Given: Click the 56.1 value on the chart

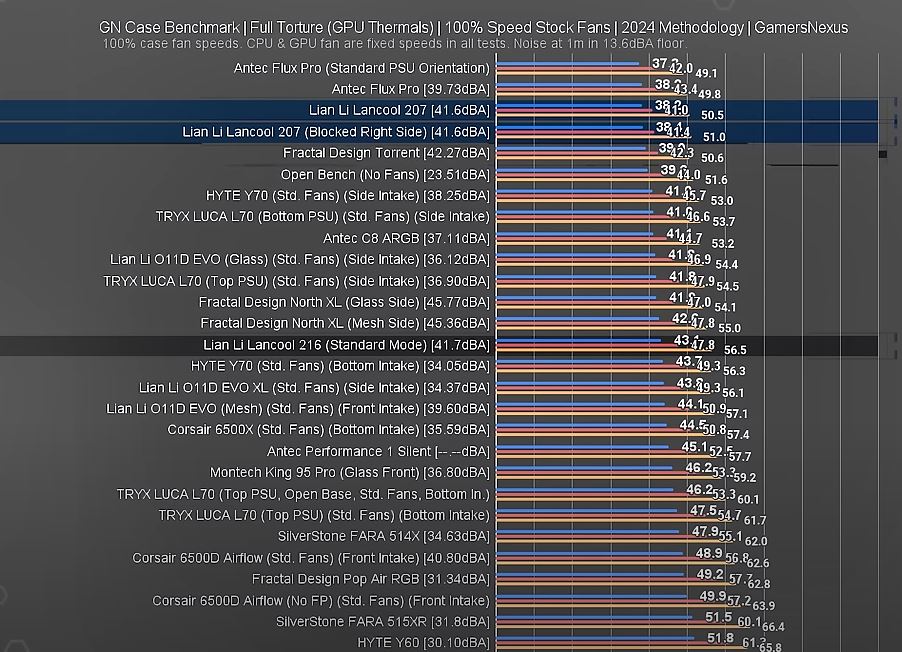Looking at the screenshot, I should click(733, 393).
